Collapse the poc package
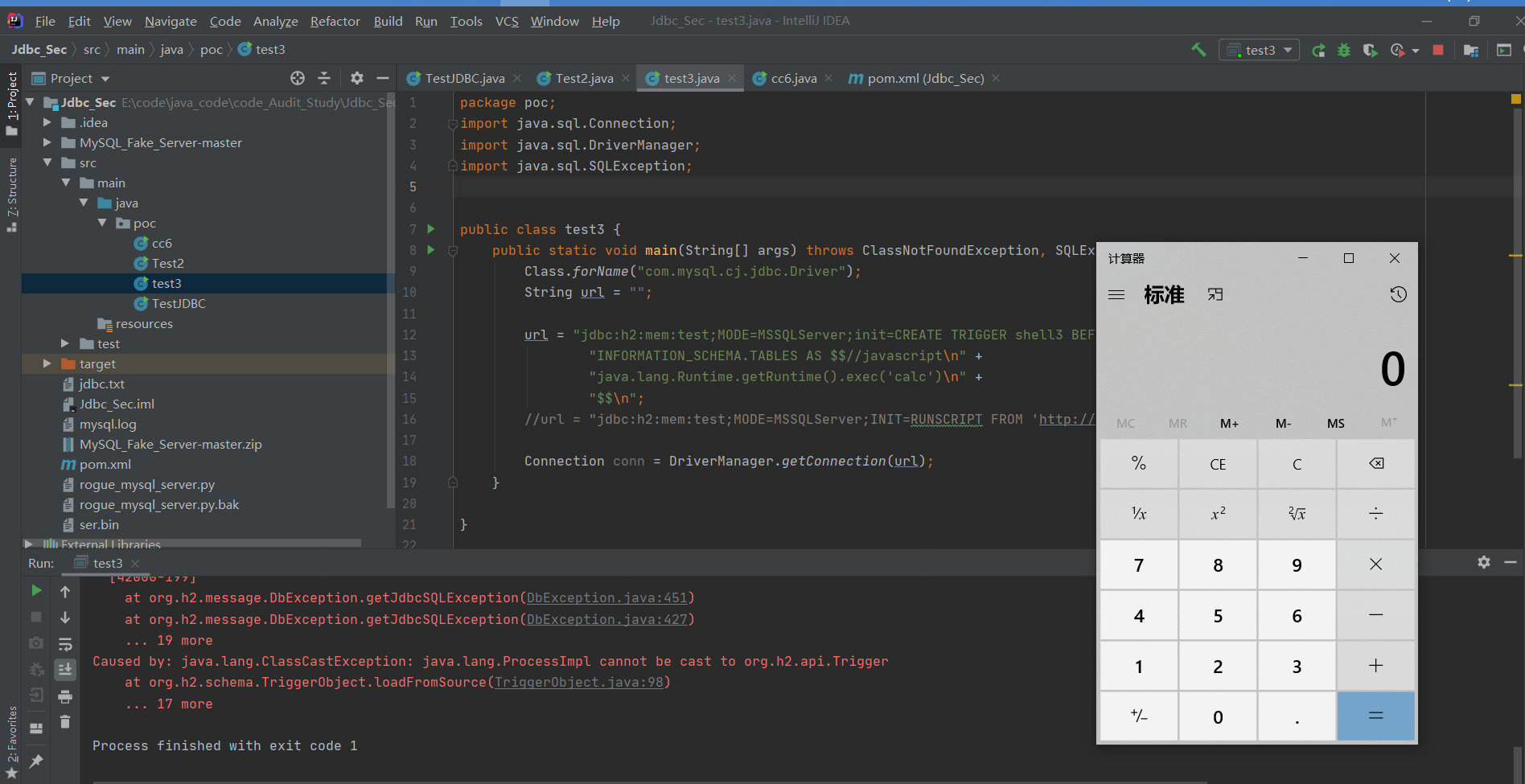The image size is (1525, 784). (102, 223)
